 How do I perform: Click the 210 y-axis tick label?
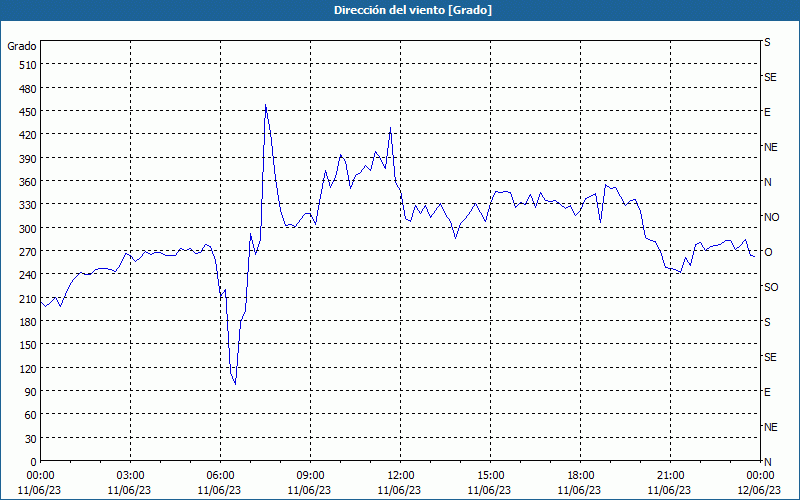[x=28, y=298]
